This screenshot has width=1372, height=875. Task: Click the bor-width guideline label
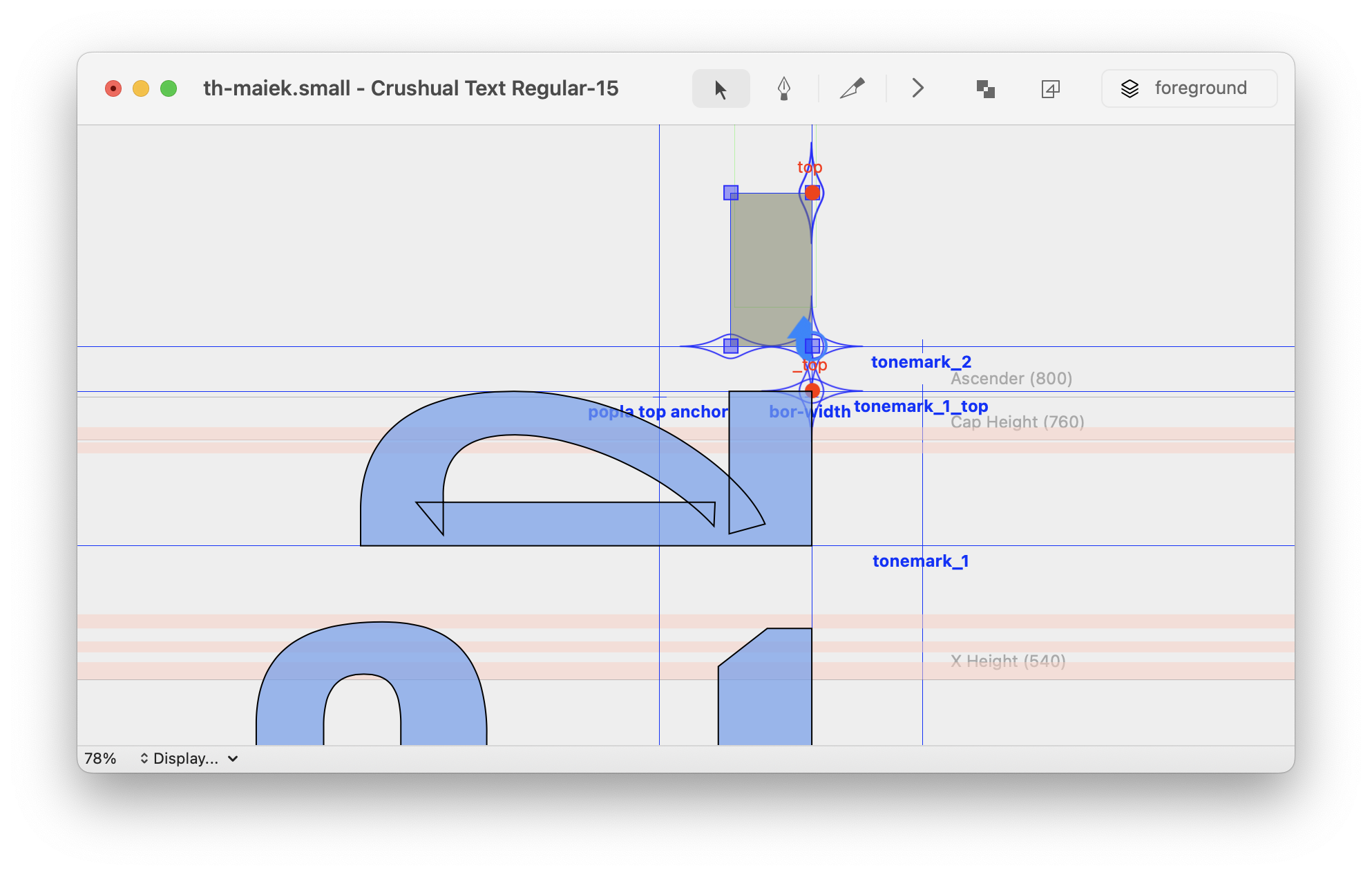[x=810, y=412]
